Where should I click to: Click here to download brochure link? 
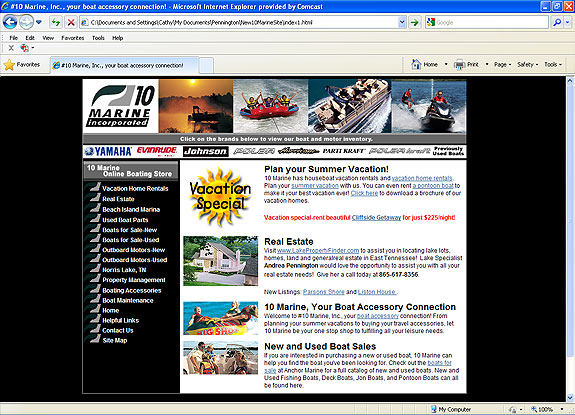pos(364,193)
